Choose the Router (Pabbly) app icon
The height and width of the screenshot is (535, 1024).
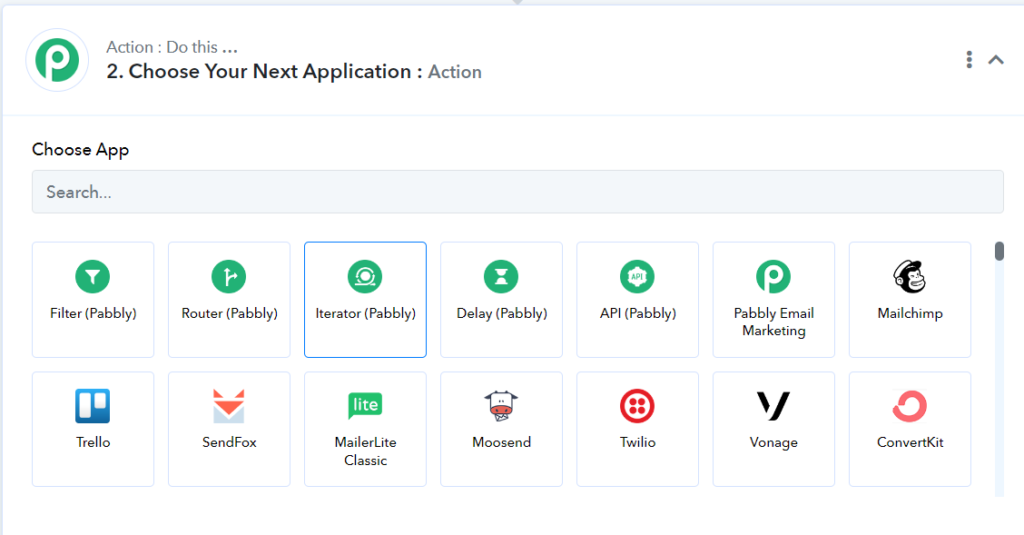(229, 276)
